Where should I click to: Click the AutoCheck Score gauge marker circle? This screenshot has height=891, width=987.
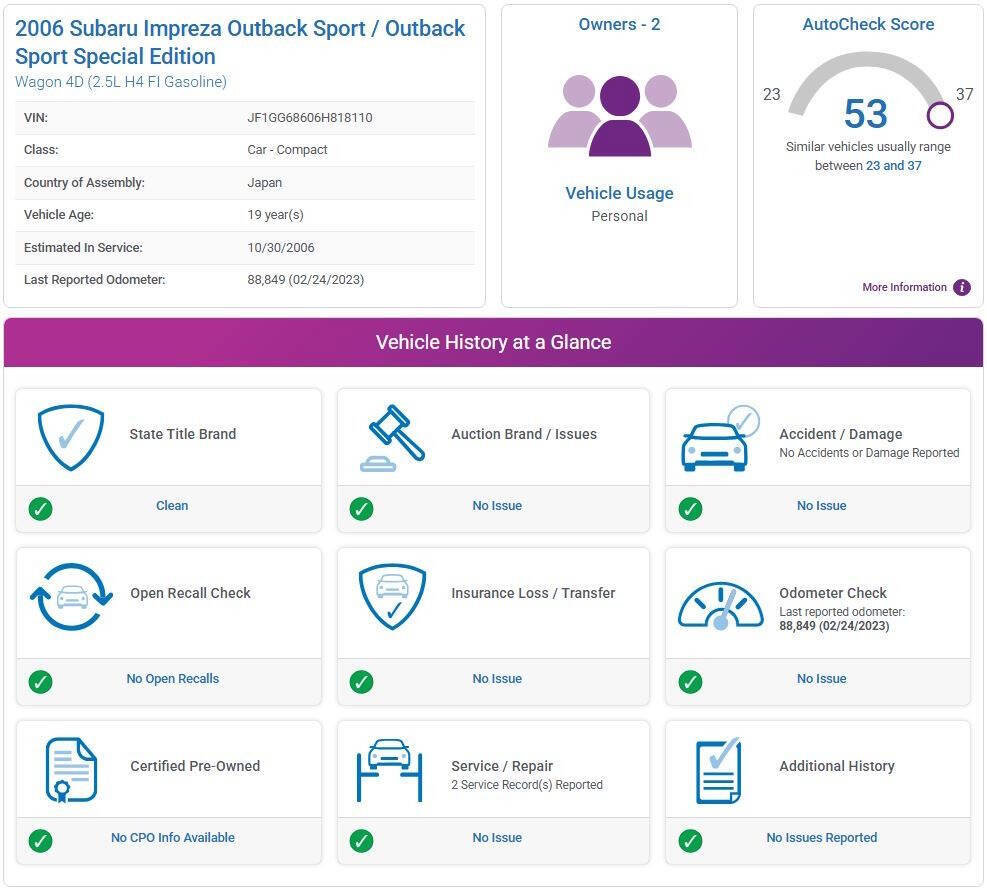(940, 116)
